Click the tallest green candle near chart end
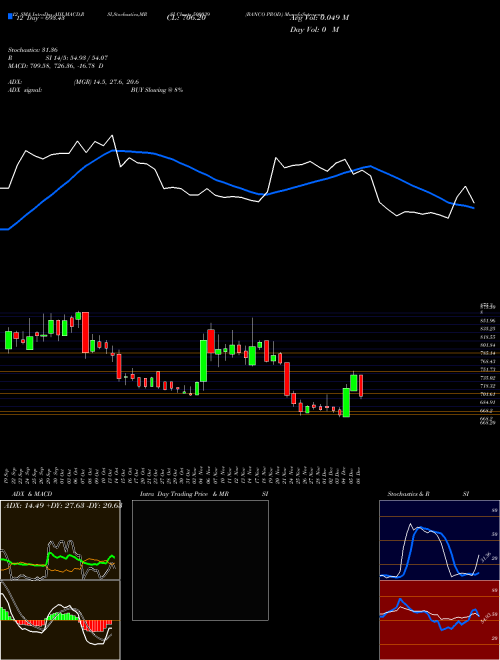Image resolution: width=500 pixels, height=660 pixels. pos(346,402)
